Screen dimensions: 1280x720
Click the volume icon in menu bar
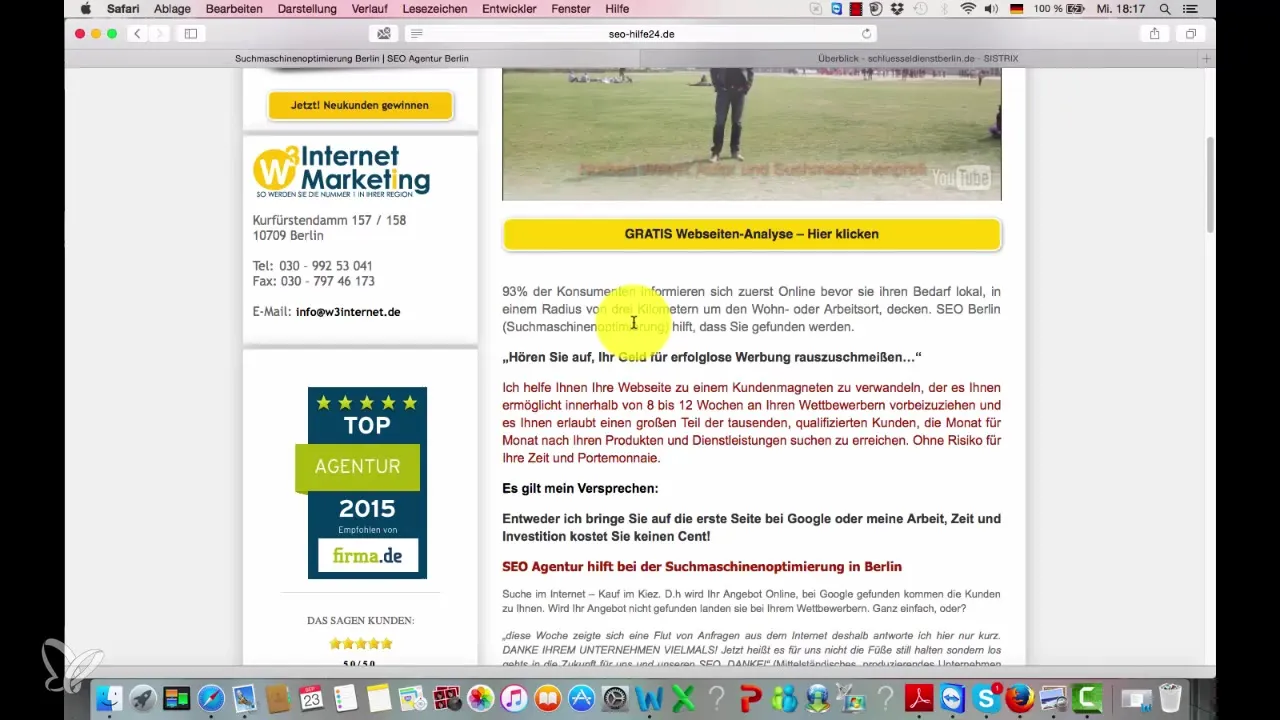pos(992,9)
